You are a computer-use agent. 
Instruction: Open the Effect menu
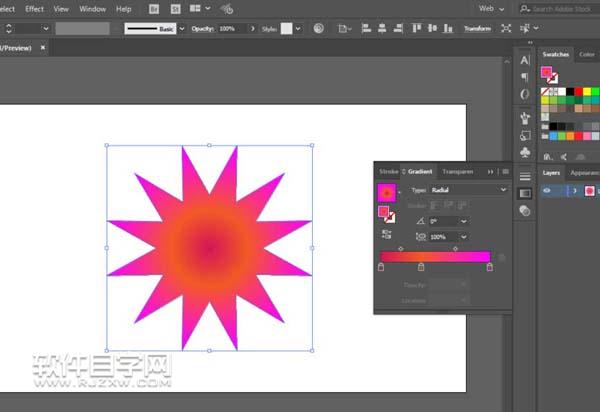[35, 8]
